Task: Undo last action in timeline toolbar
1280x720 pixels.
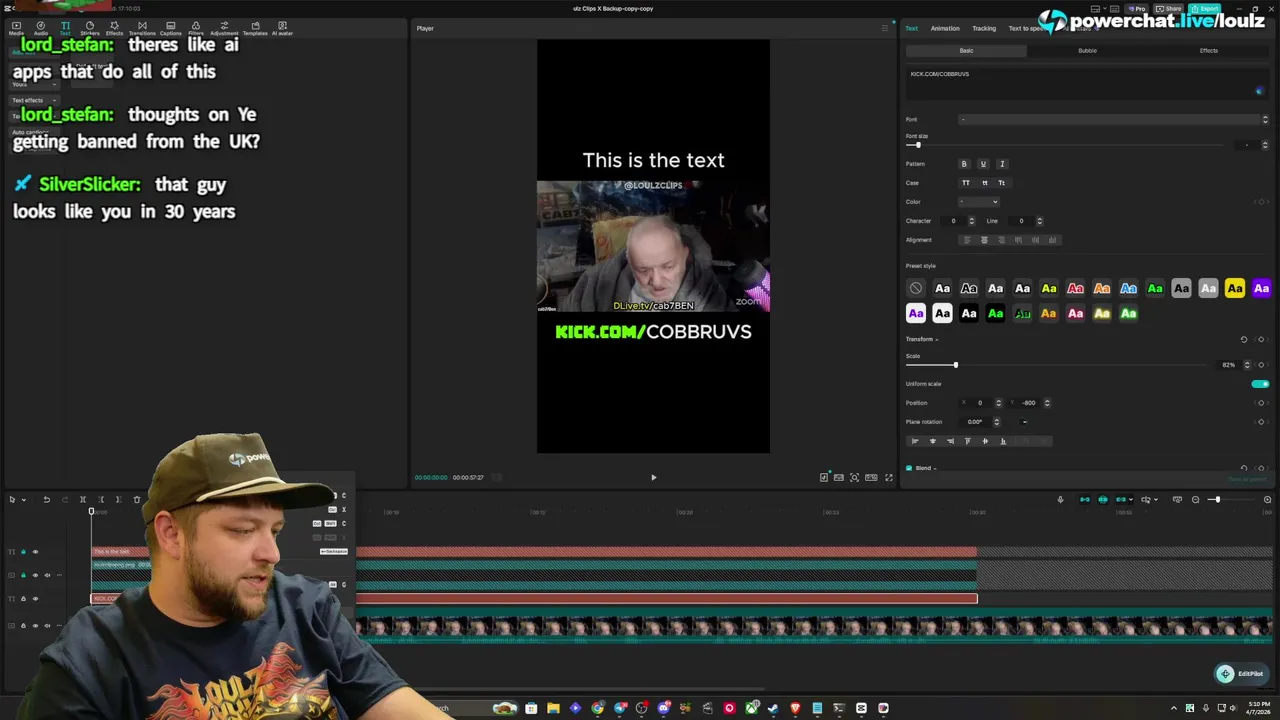Action: (46, 500)
